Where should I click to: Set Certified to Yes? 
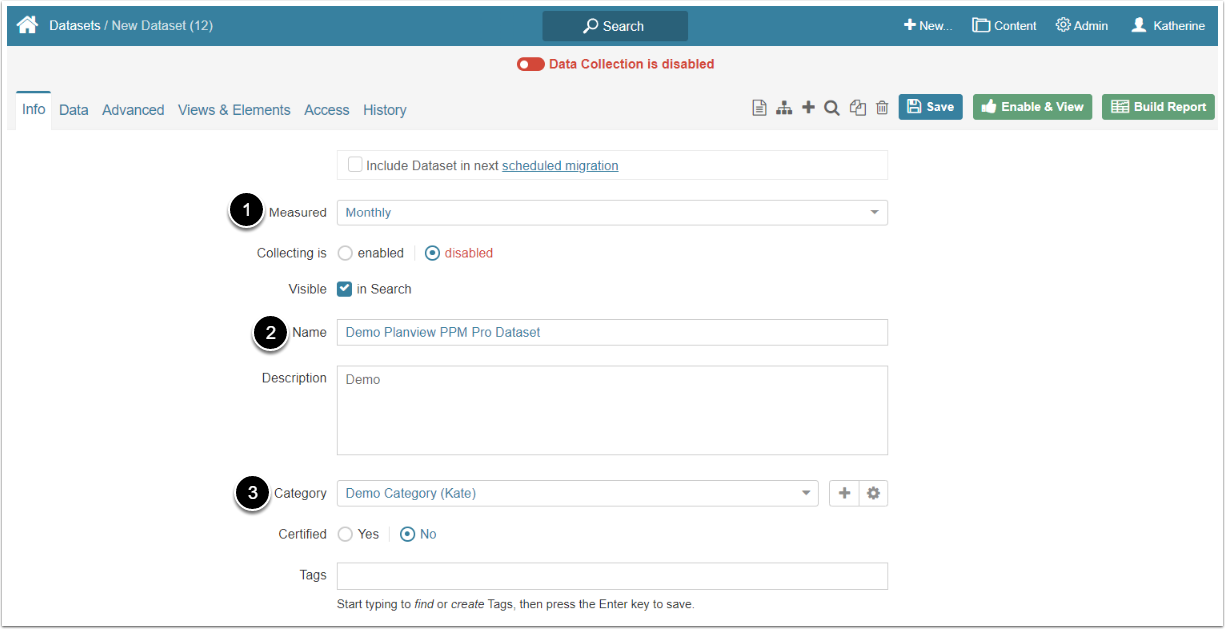click(345, 534)
